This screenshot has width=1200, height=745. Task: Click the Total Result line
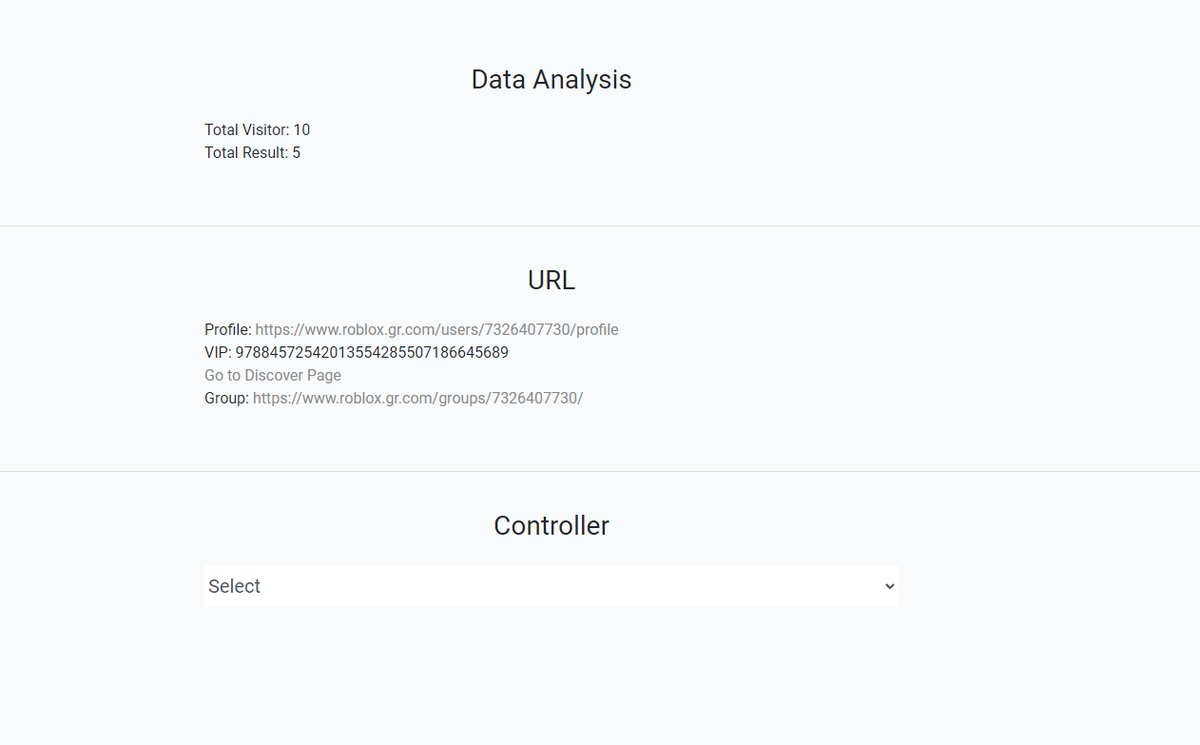[252, 153]
